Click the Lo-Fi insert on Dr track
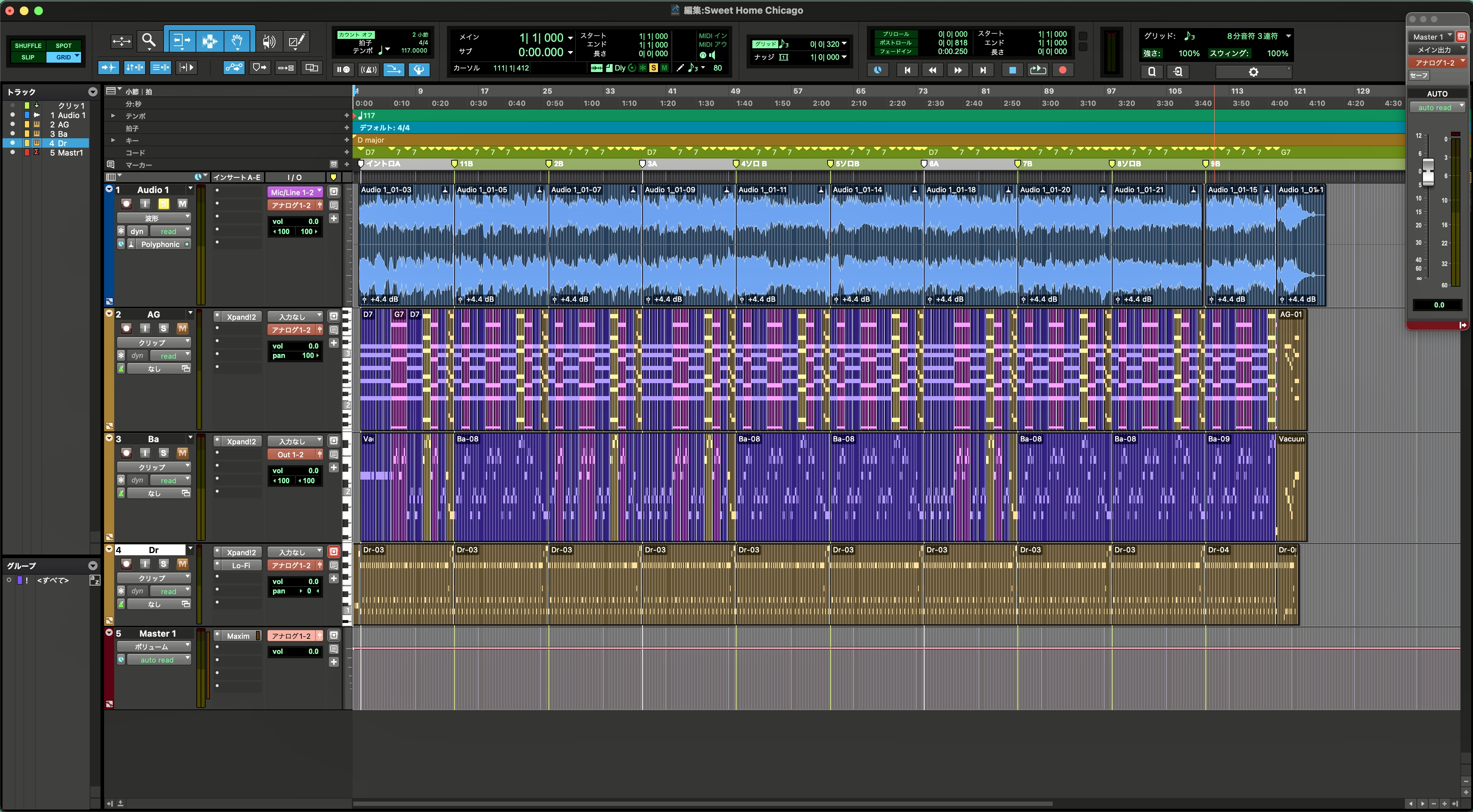 [x=241, y=566]
